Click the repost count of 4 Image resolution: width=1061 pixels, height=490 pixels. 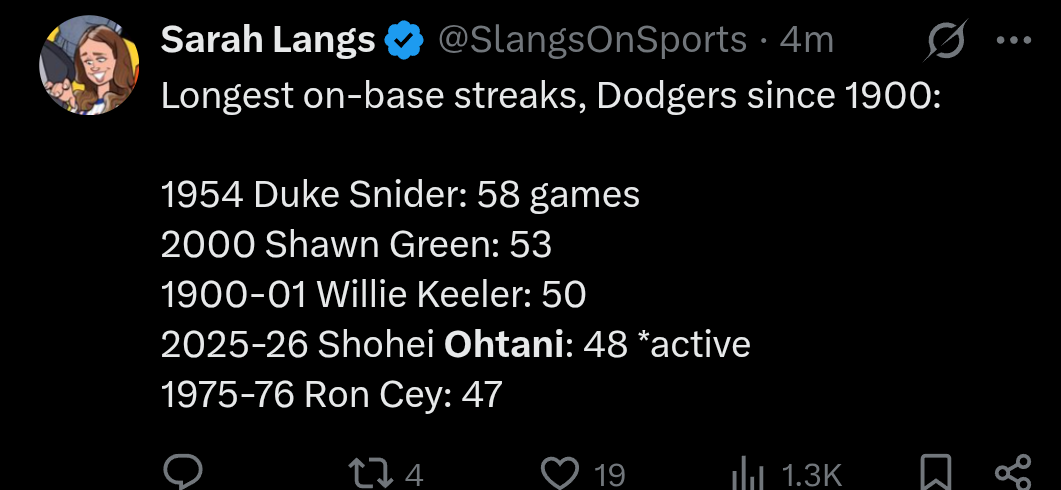(x=414, y=474)
